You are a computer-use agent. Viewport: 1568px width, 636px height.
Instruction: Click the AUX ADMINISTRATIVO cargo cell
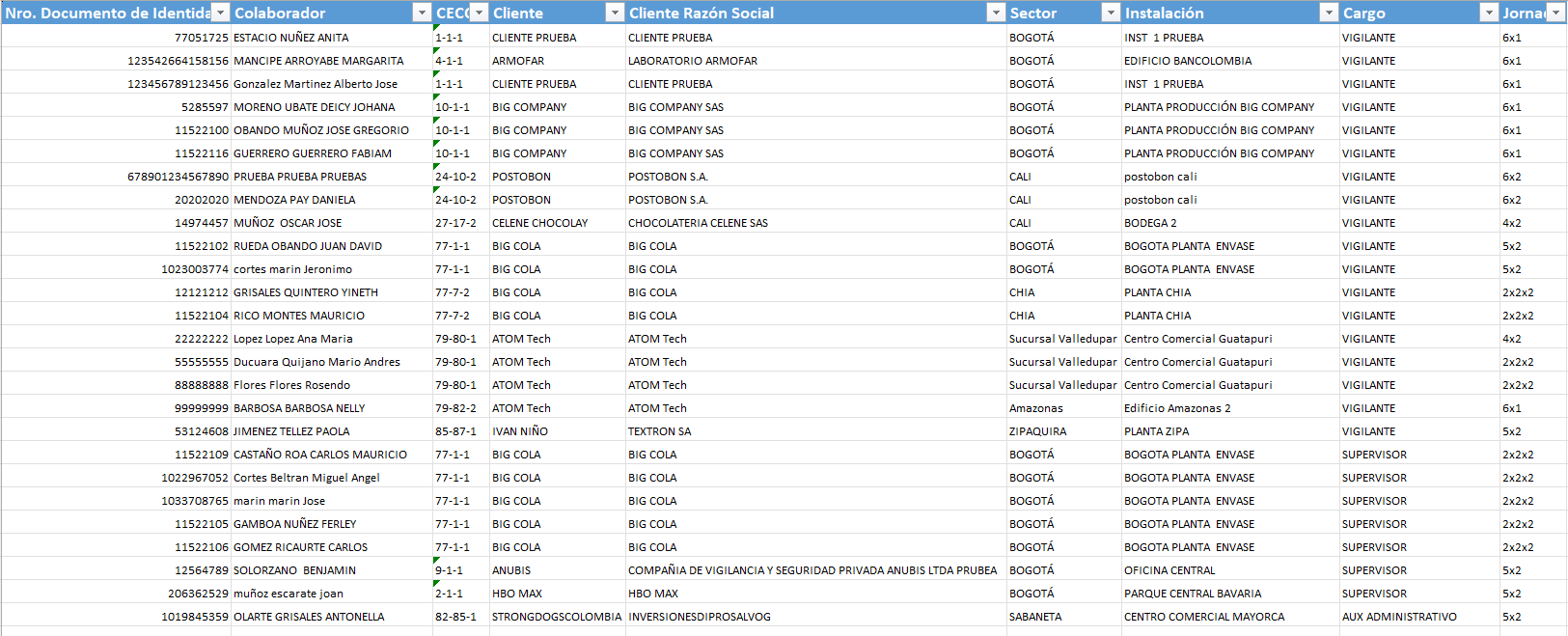tap(1419, 617)
